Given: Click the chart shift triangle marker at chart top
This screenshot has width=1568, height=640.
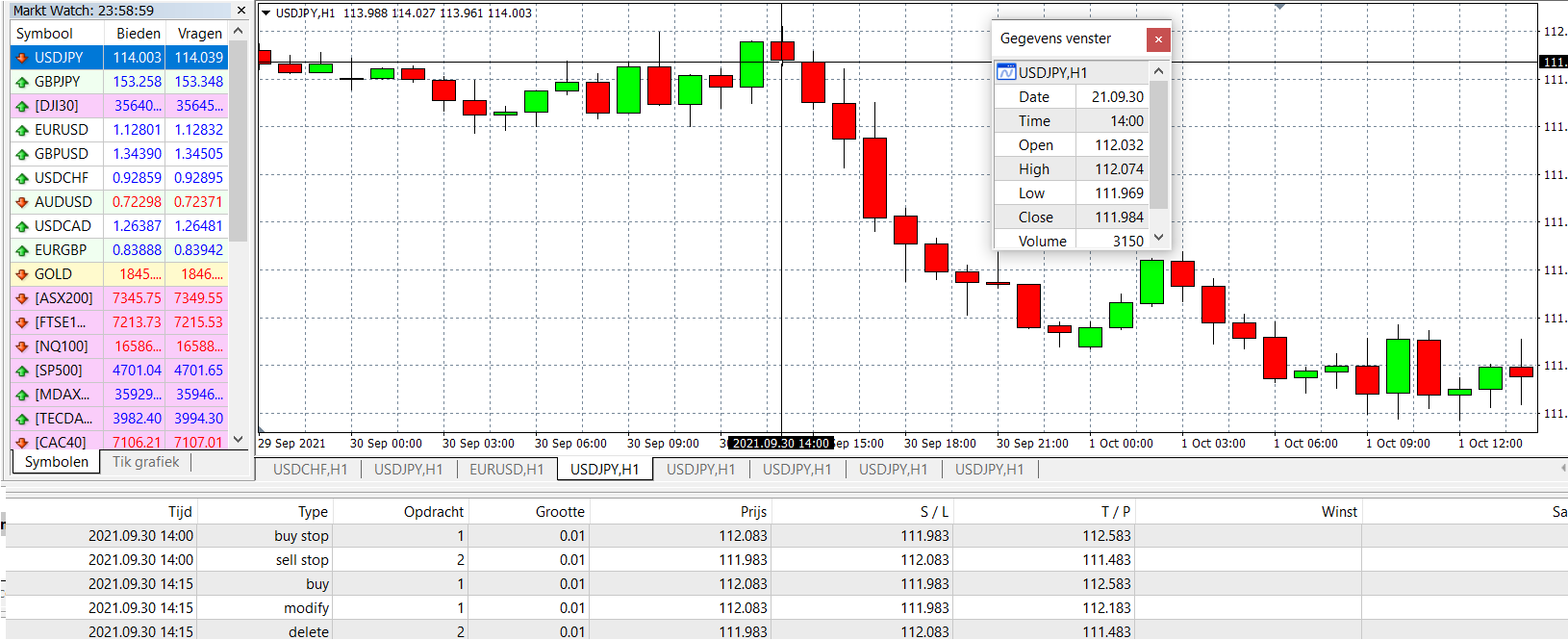Looking at the screenshot, I should (1279, 6).
